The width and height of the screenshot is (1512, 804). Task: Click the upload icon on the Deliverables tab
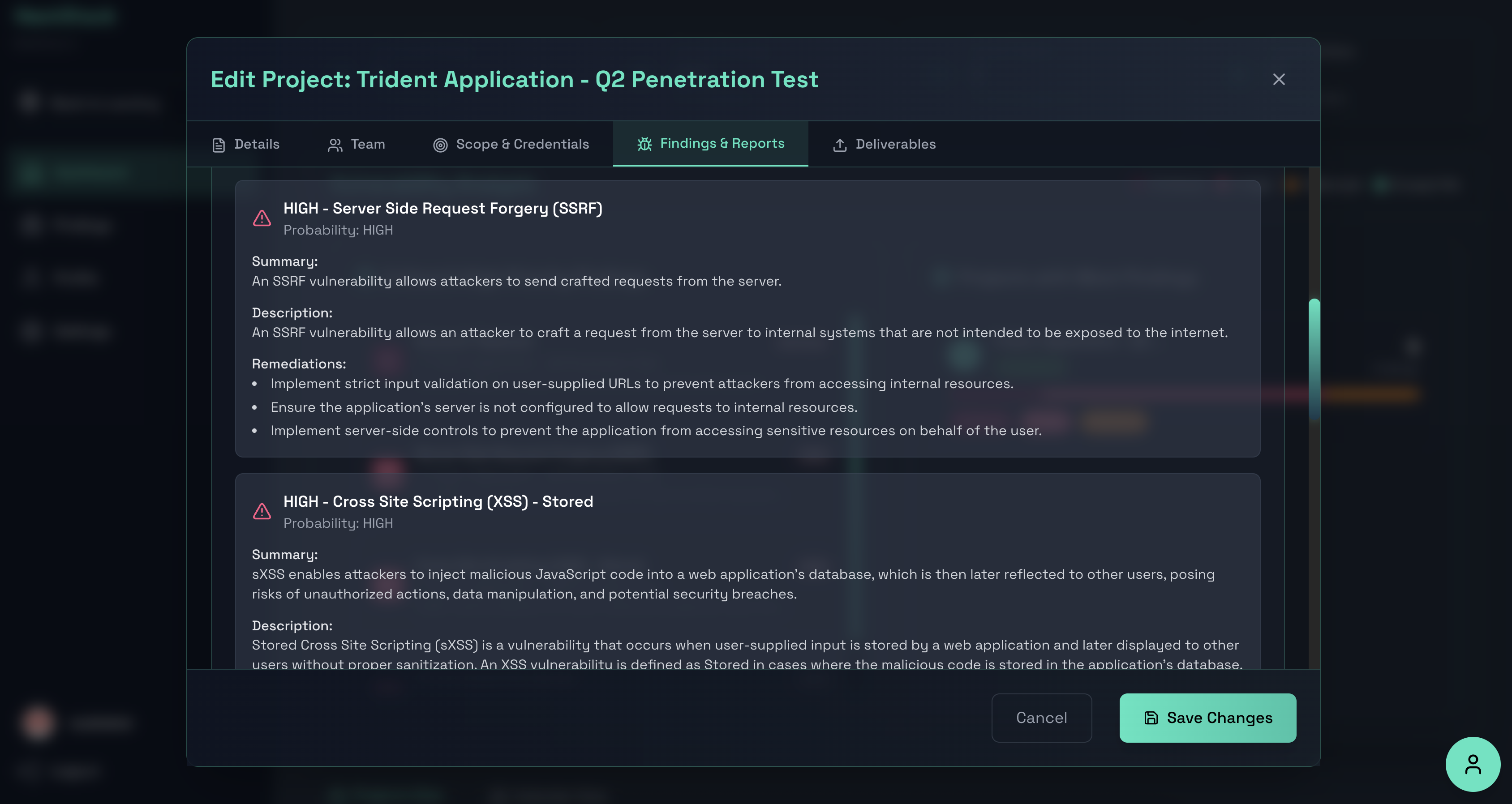coord(840,144)
